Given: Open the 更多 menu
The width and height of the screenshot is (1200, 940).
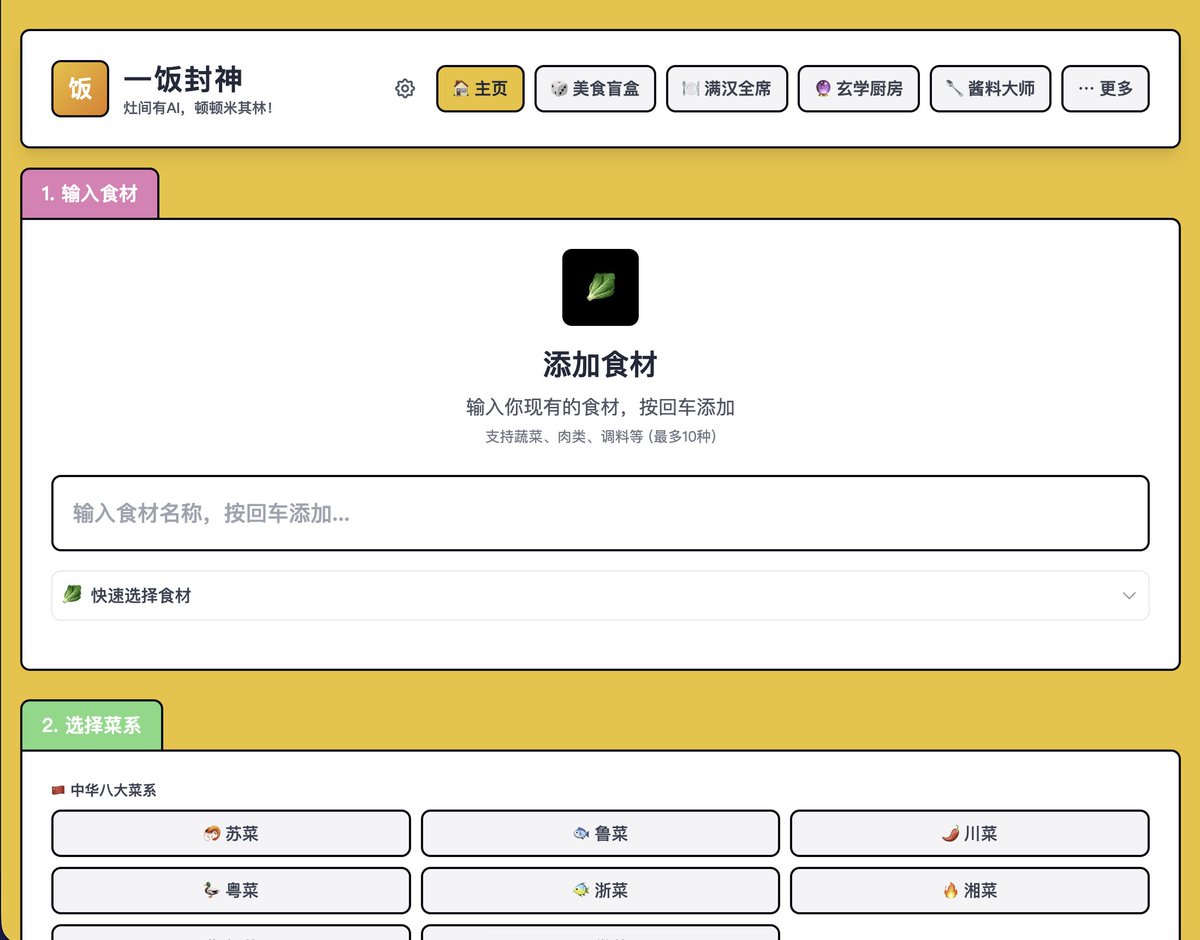Looking at the screenshot, I should [1105, 89].
